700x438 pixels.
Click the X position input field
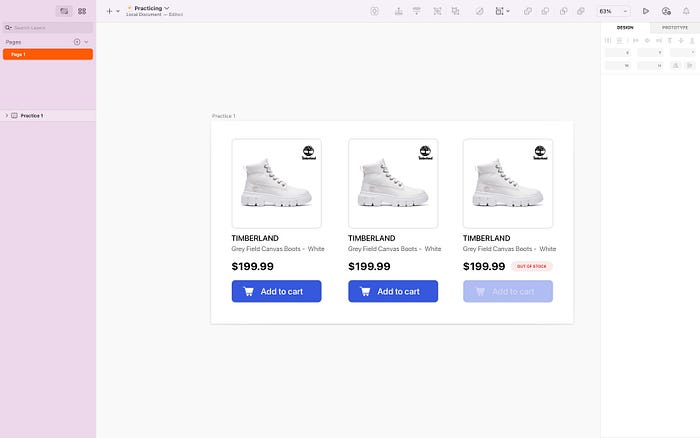618,53
